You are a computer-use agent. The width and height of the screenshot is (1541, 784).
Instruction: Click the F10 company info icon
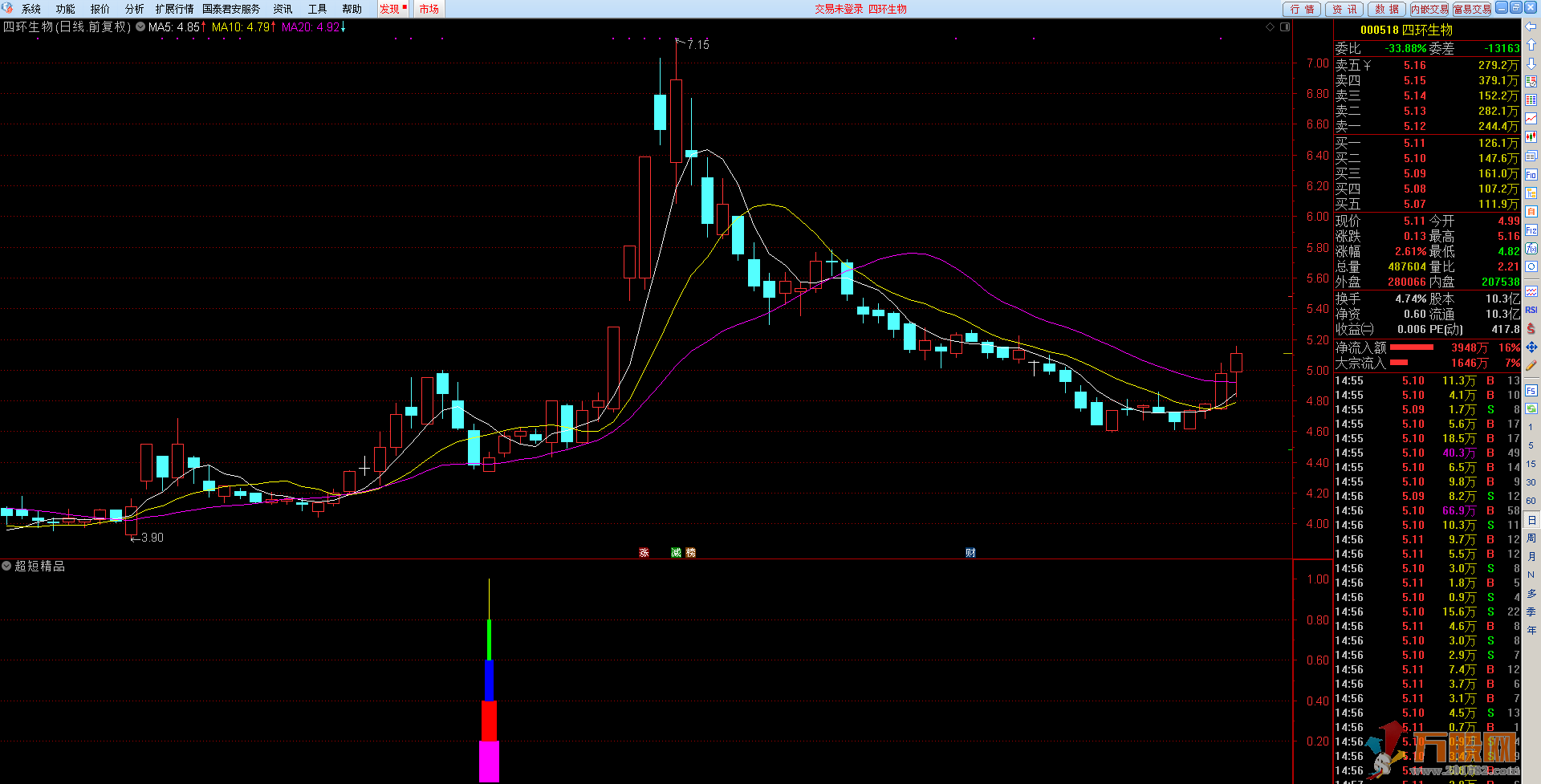point(1531,174)
